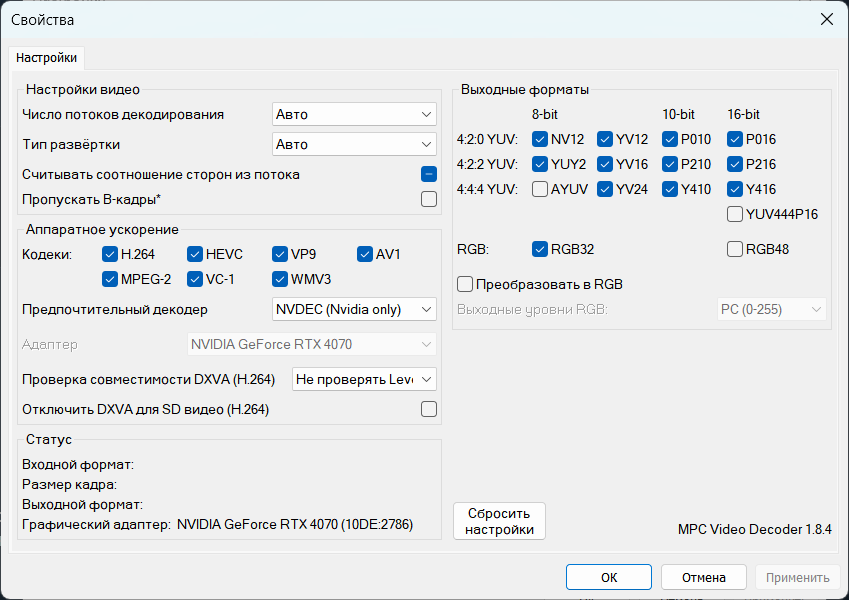Screen dimensions: 849x600
Task: Check the YUV444P16 output format
Action: point(735,214)
